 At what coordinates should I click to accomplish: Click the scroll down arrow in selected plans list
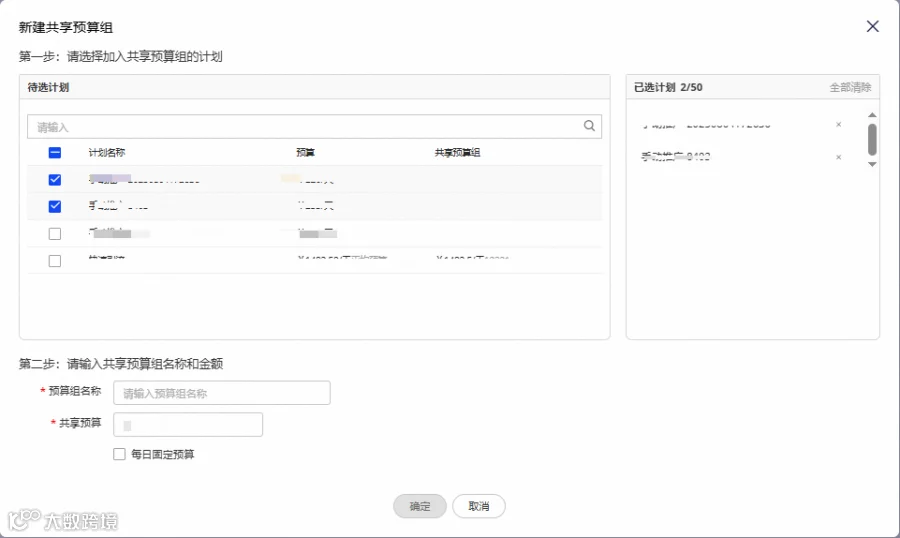pos(872,164)
